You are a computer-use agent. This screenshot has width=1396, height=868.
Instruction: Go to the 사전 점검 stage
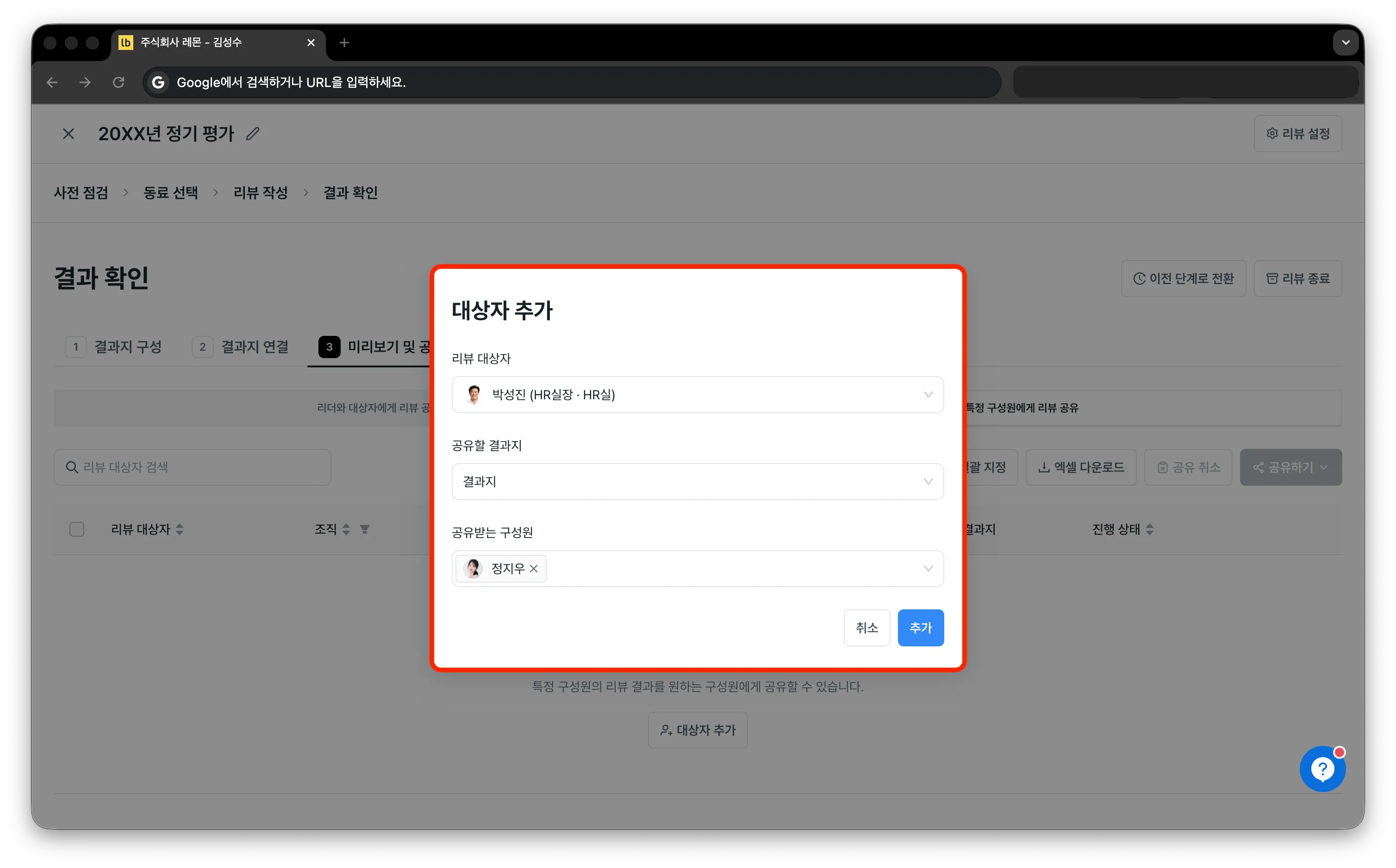click(x=81, y=192)
